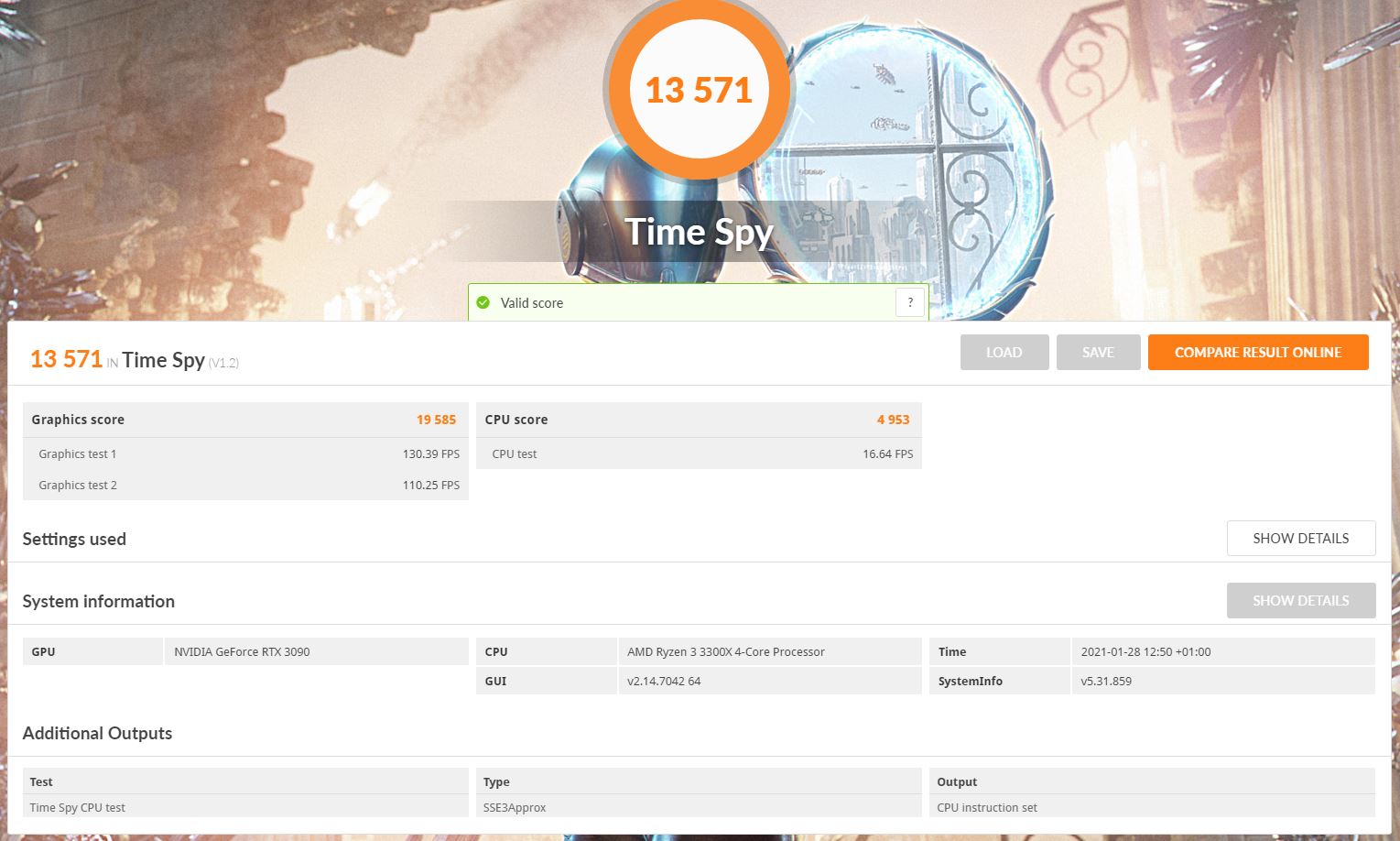The width and height of the screenshot is (1400, 841).
Task: Click the CPU test row label
Action: tap(515, 454)
